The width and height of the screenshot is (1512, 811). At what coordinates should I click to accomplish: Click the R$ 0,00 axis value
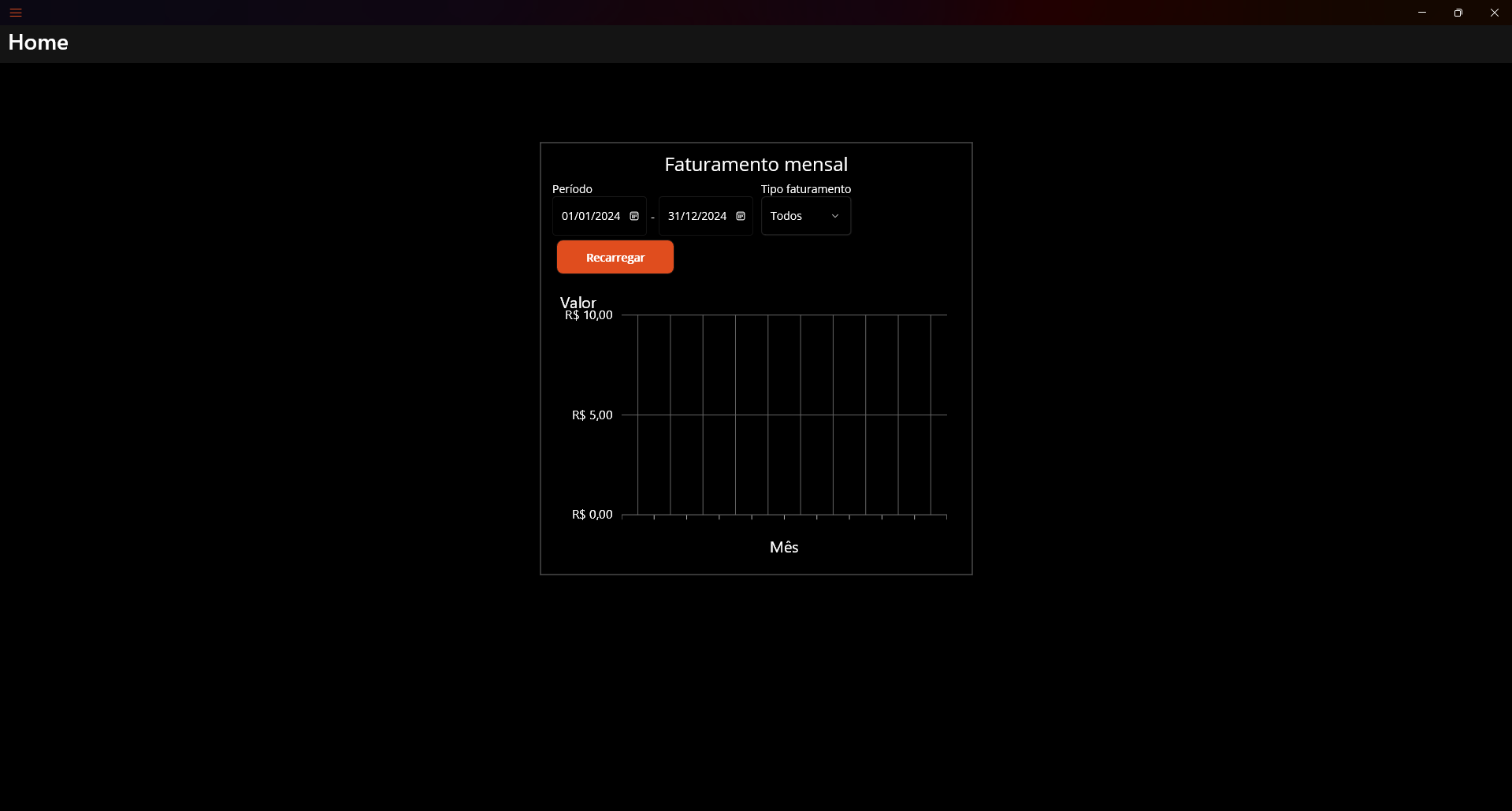pyautogui.click(x=592, y=515)
